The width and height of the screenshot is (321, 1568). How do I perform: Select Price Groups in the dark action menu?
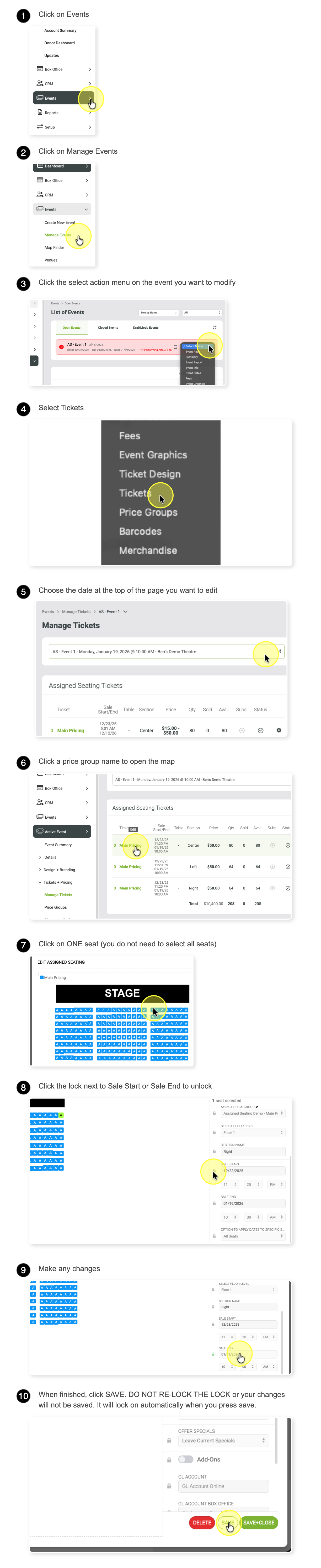[148, 512]
